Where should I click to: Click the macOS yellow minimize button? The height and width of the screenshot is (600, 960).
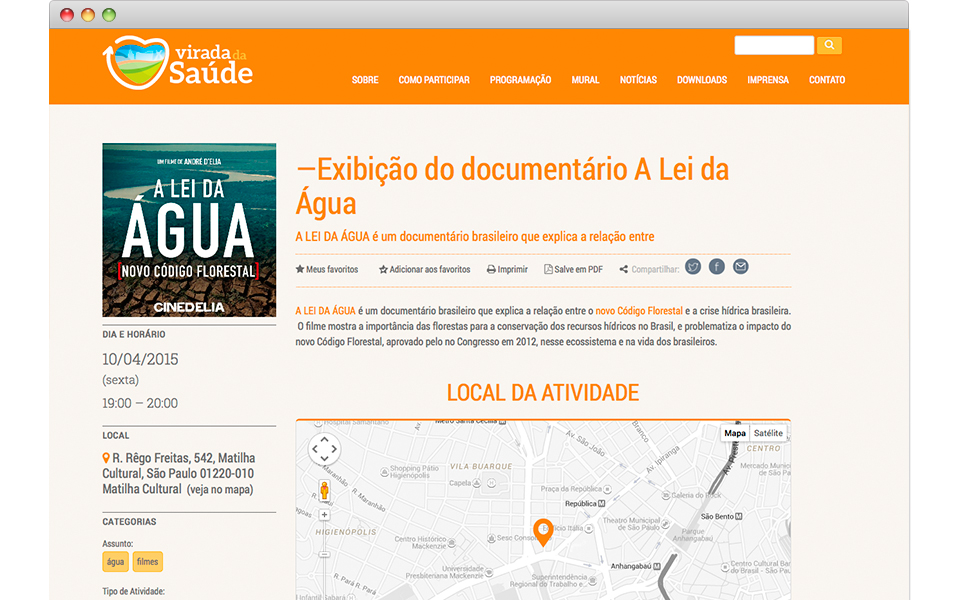(88, 15)
